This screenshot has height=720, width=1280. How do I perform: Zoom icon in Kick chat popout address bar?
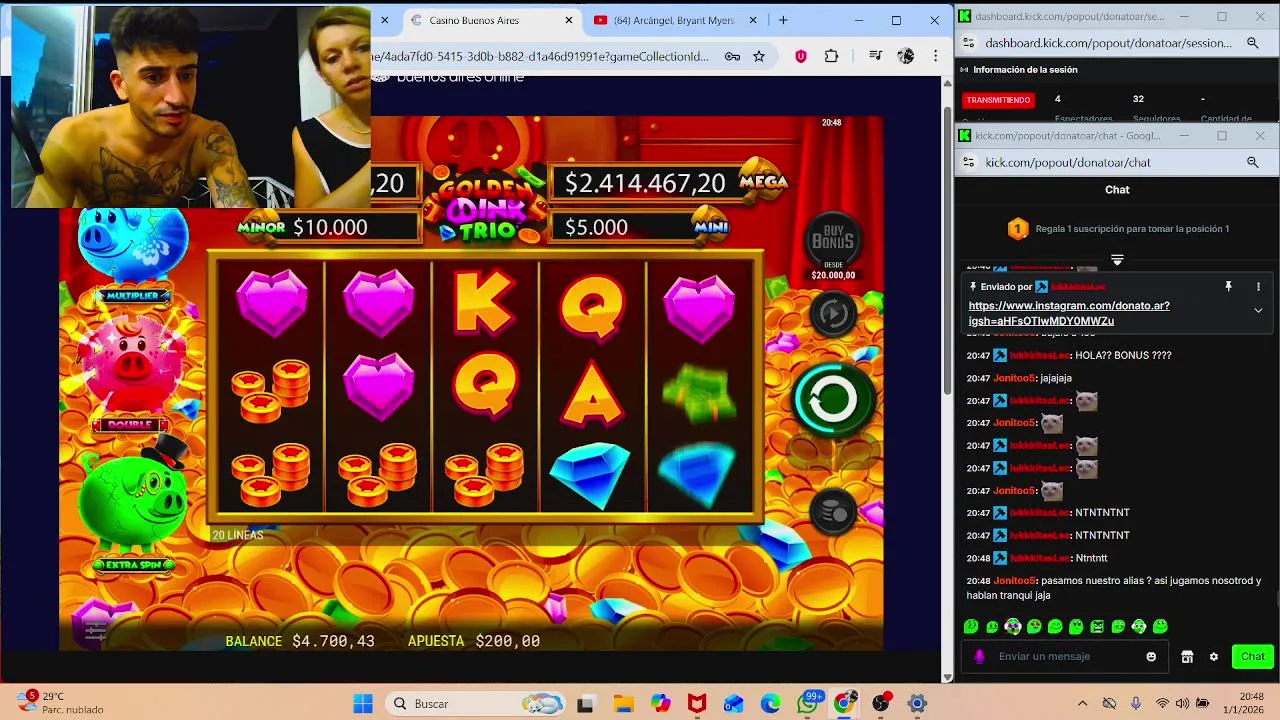click(x=1252, y=162)
